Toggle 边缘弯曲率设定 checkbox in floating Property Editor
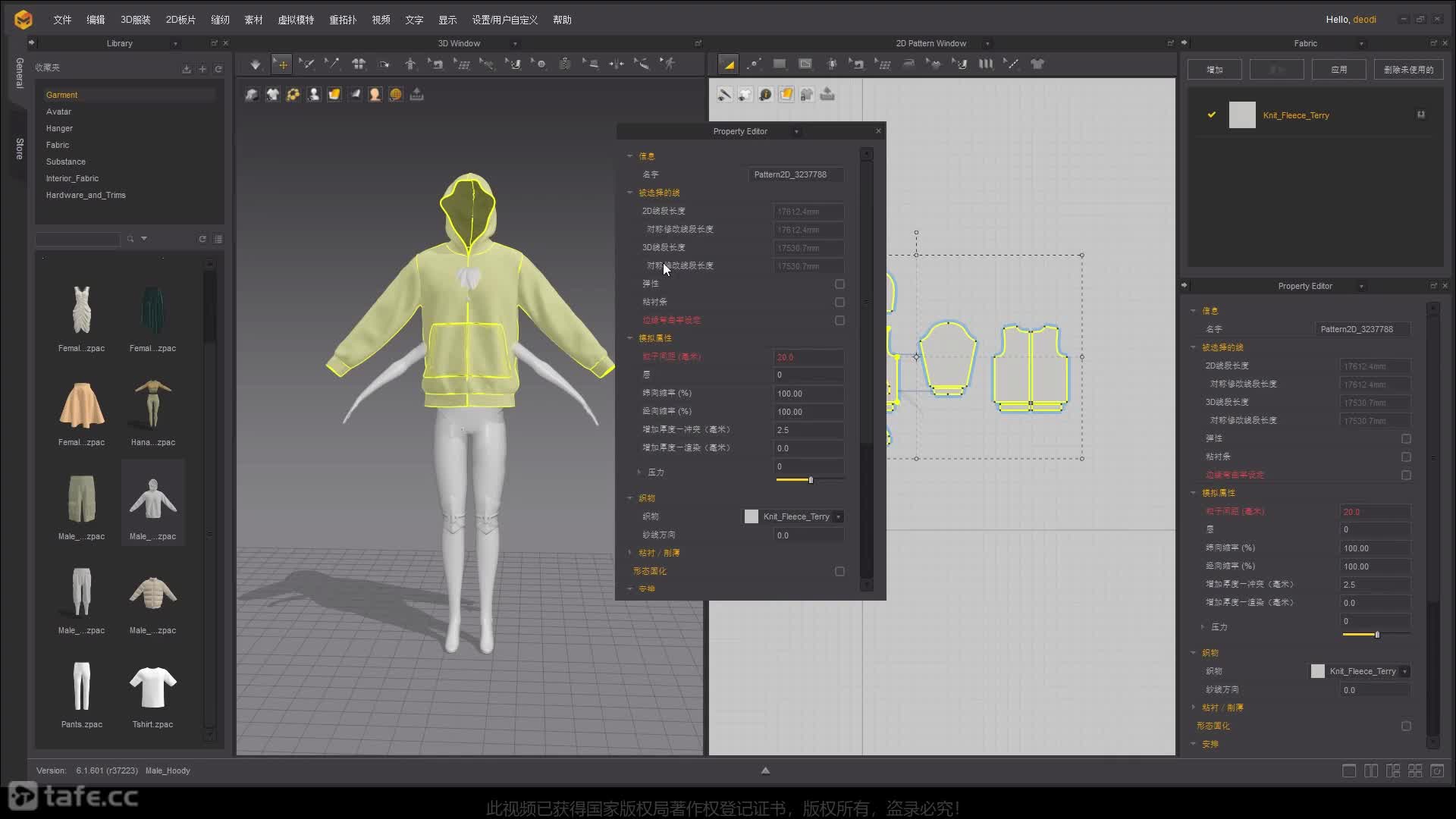Viewport: 1456px width, 819px height. coord(839,320)
